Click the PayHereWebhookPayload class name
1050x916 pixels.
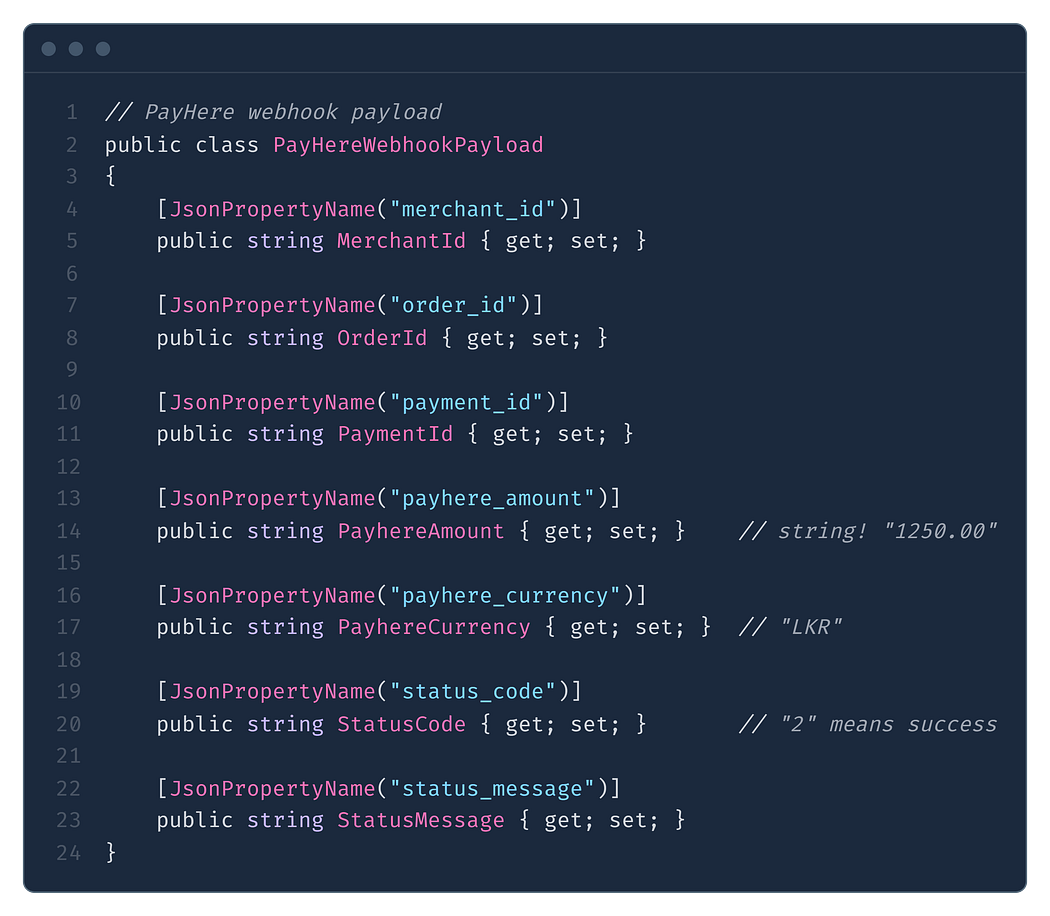pyautogui.click(x=408, y=145)
